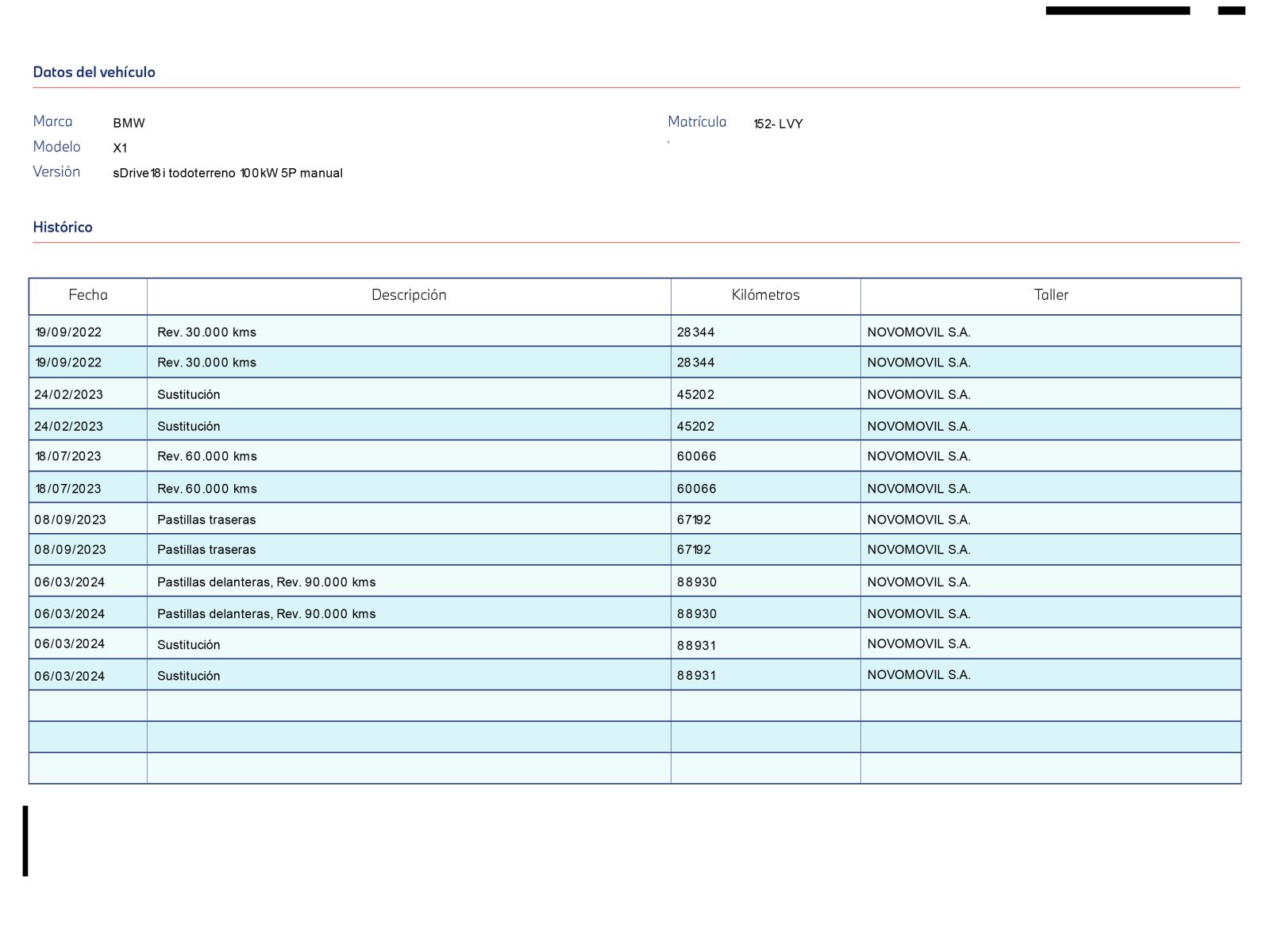Click the first 88931 kilometers cell
Screen dimensions: 1270x952
pos(696,646)
